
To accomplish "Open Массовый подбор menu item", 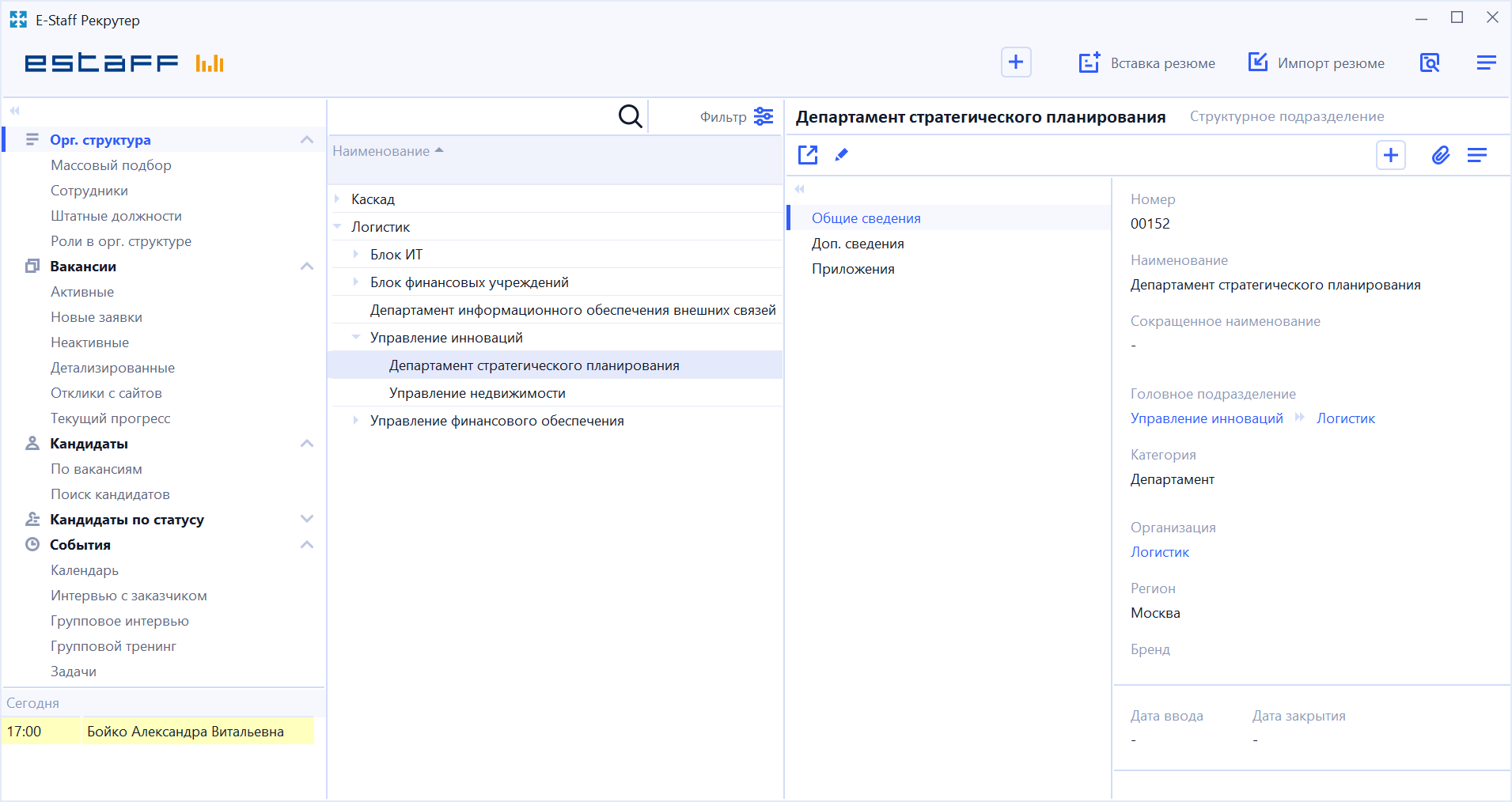I will pos(111,165).
